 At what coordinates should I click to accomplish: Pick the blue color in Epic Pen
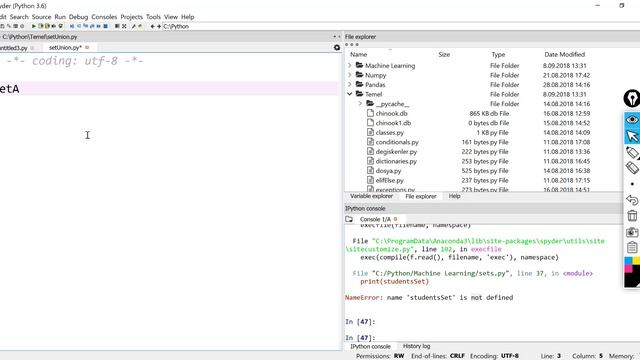tap(628, 260)
